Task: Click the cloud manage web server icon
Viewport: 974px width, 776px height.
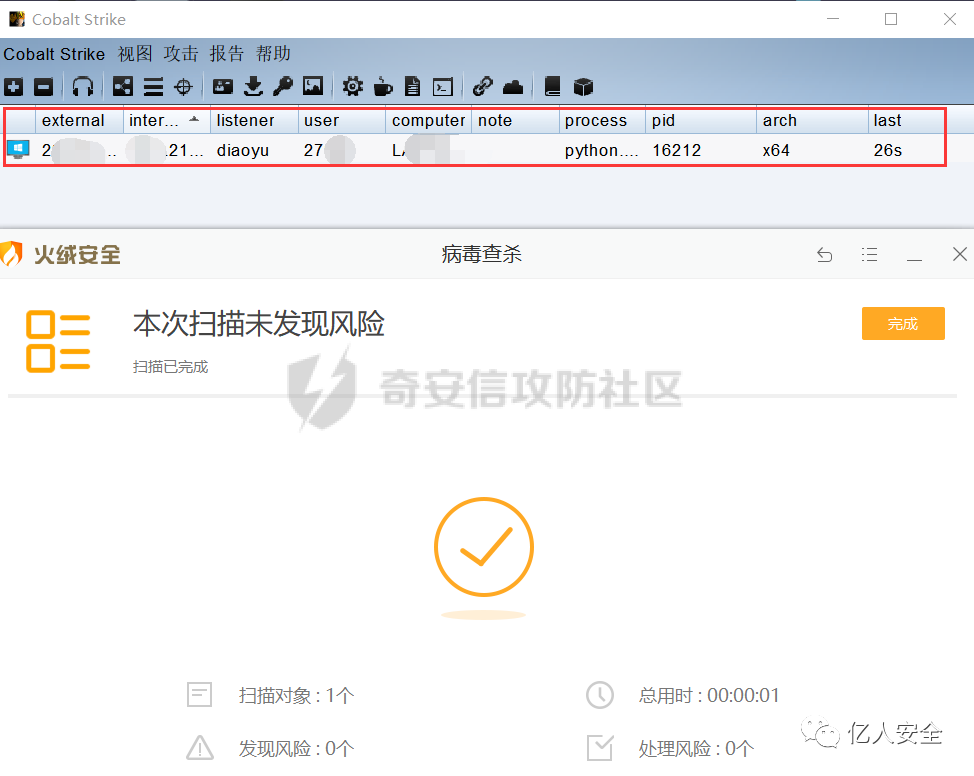Action: [512, 87]
